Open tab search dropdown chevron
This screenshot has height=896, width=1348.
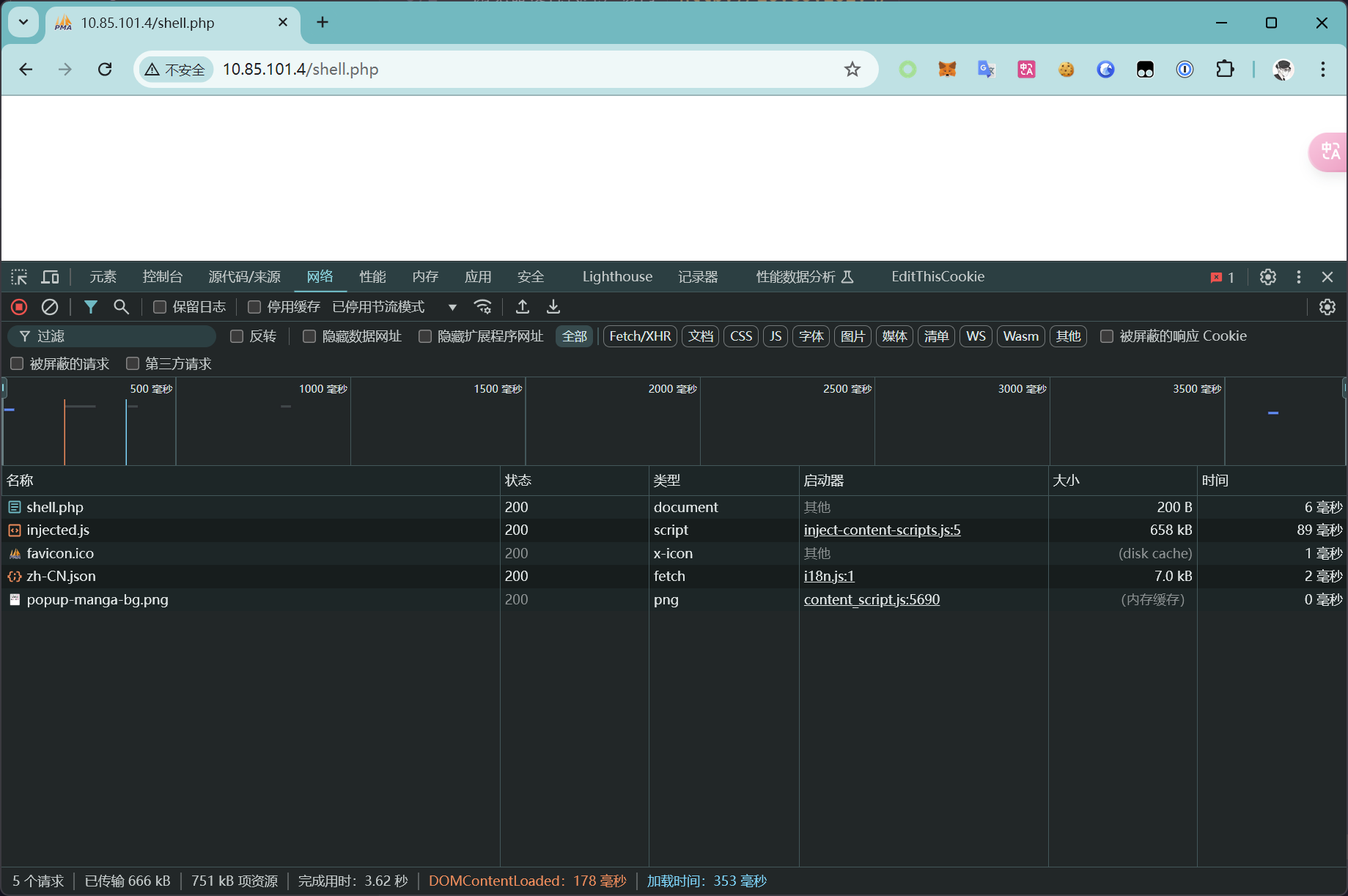23,22
